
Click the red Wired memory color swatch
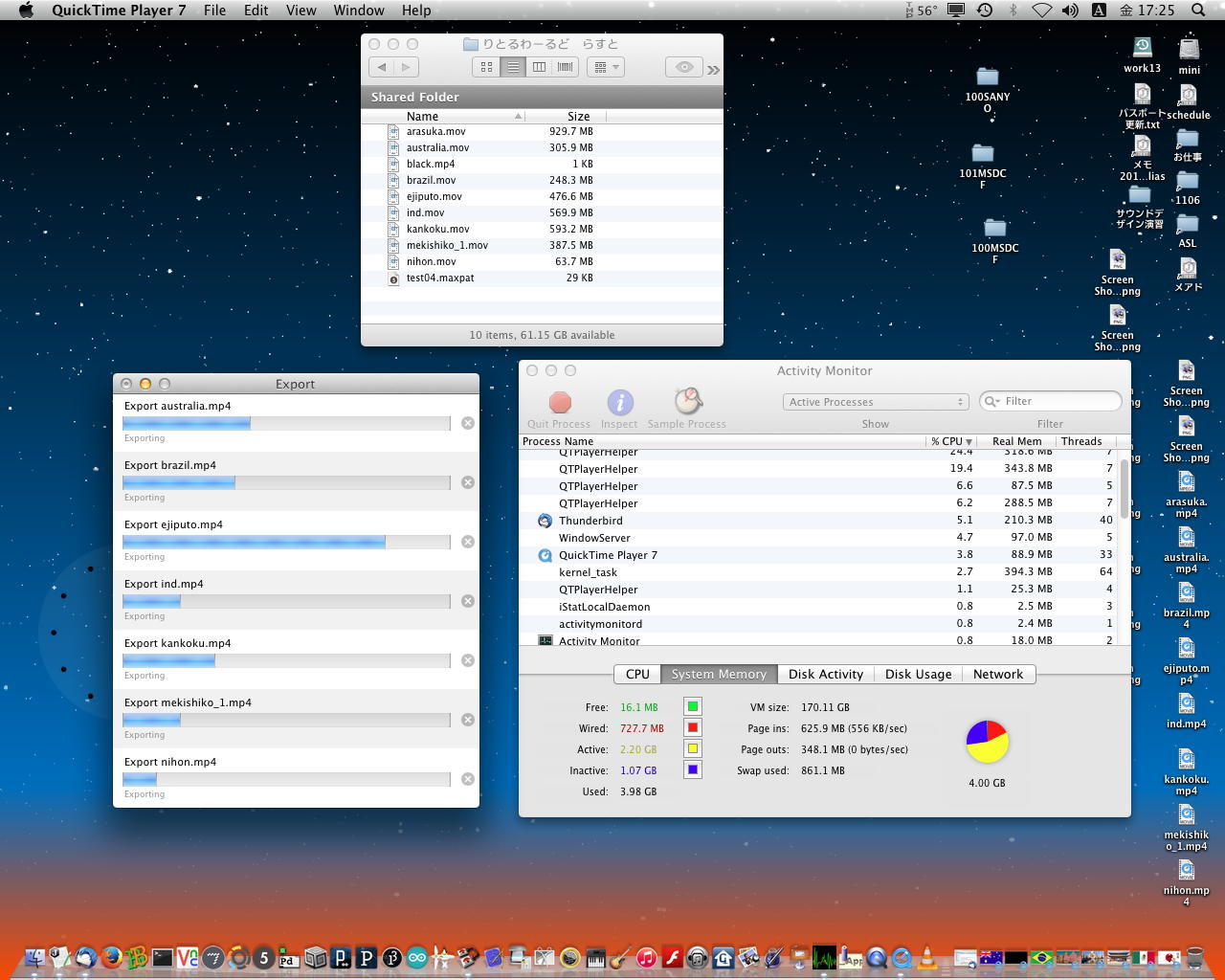tap(693, 728)
